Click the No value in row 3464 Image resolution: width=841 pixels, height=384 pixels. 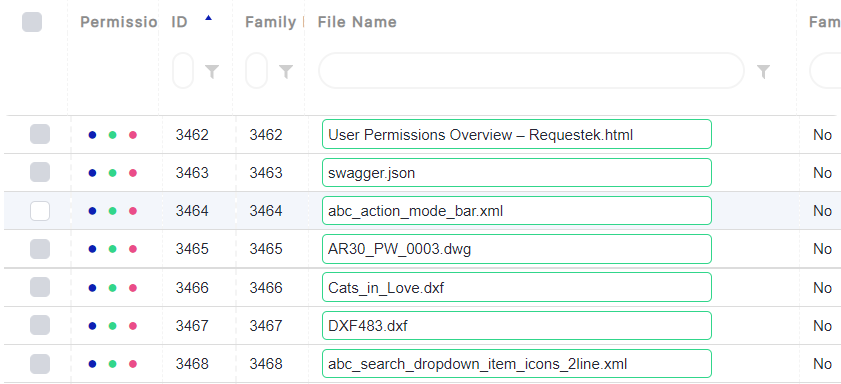[822, 211]
